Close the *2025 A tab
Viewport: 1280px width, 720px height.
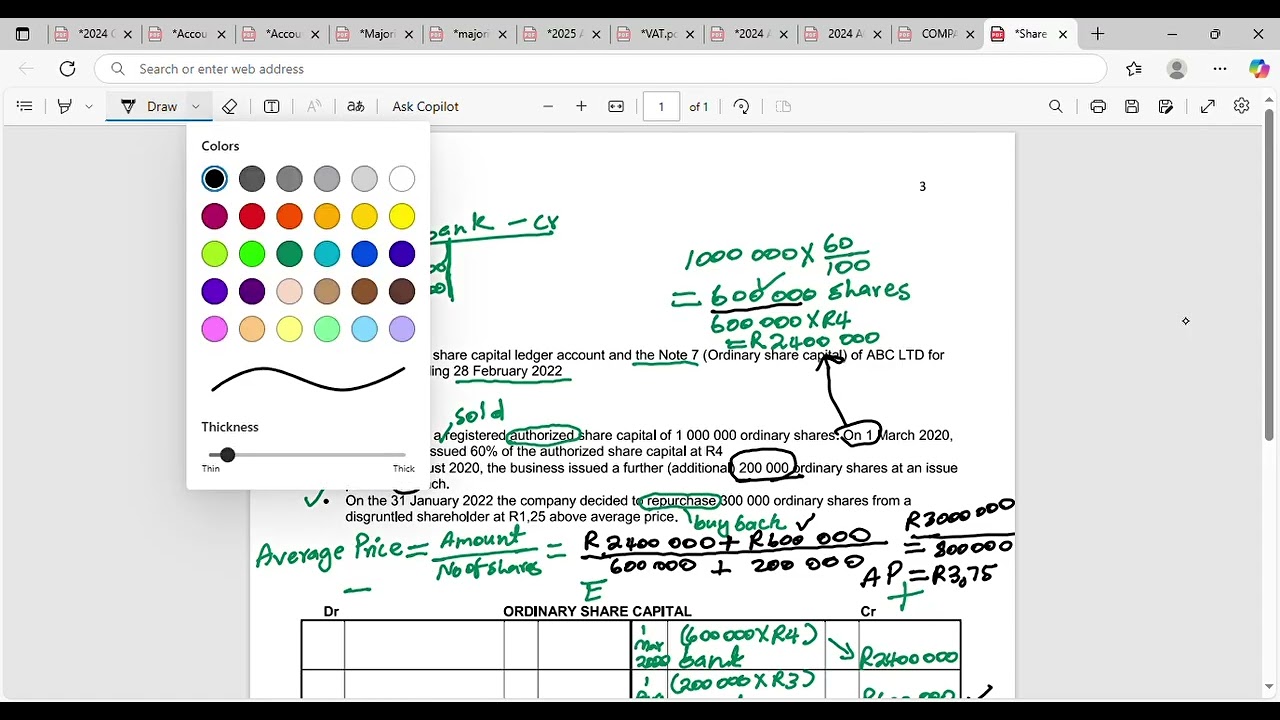(595, 34)
